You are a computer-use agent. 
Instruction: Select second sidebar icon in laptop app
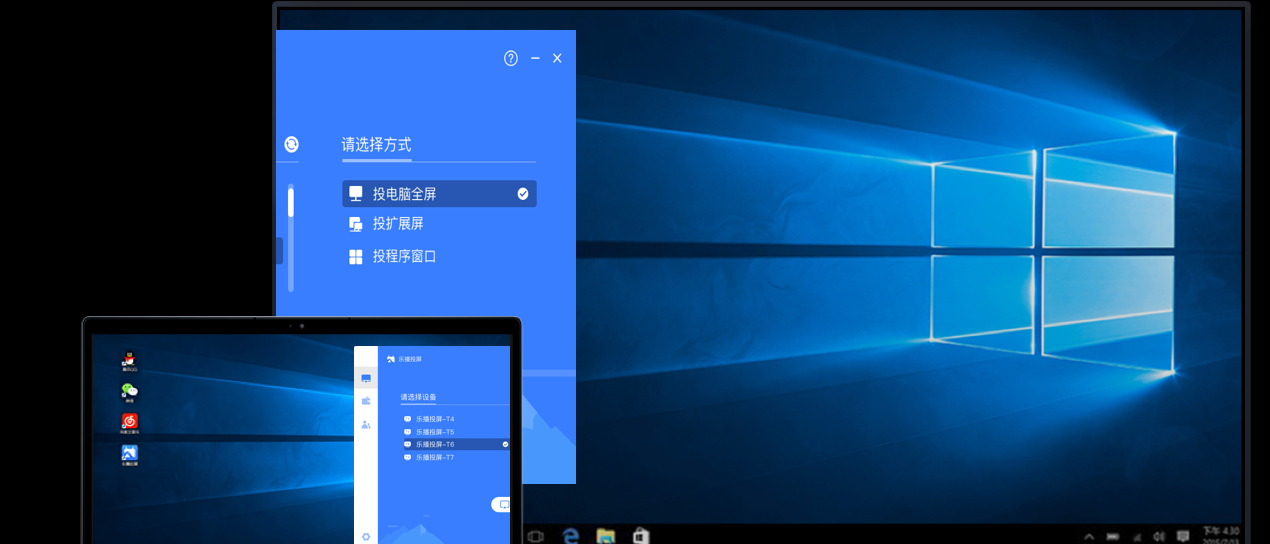(366, 401)
